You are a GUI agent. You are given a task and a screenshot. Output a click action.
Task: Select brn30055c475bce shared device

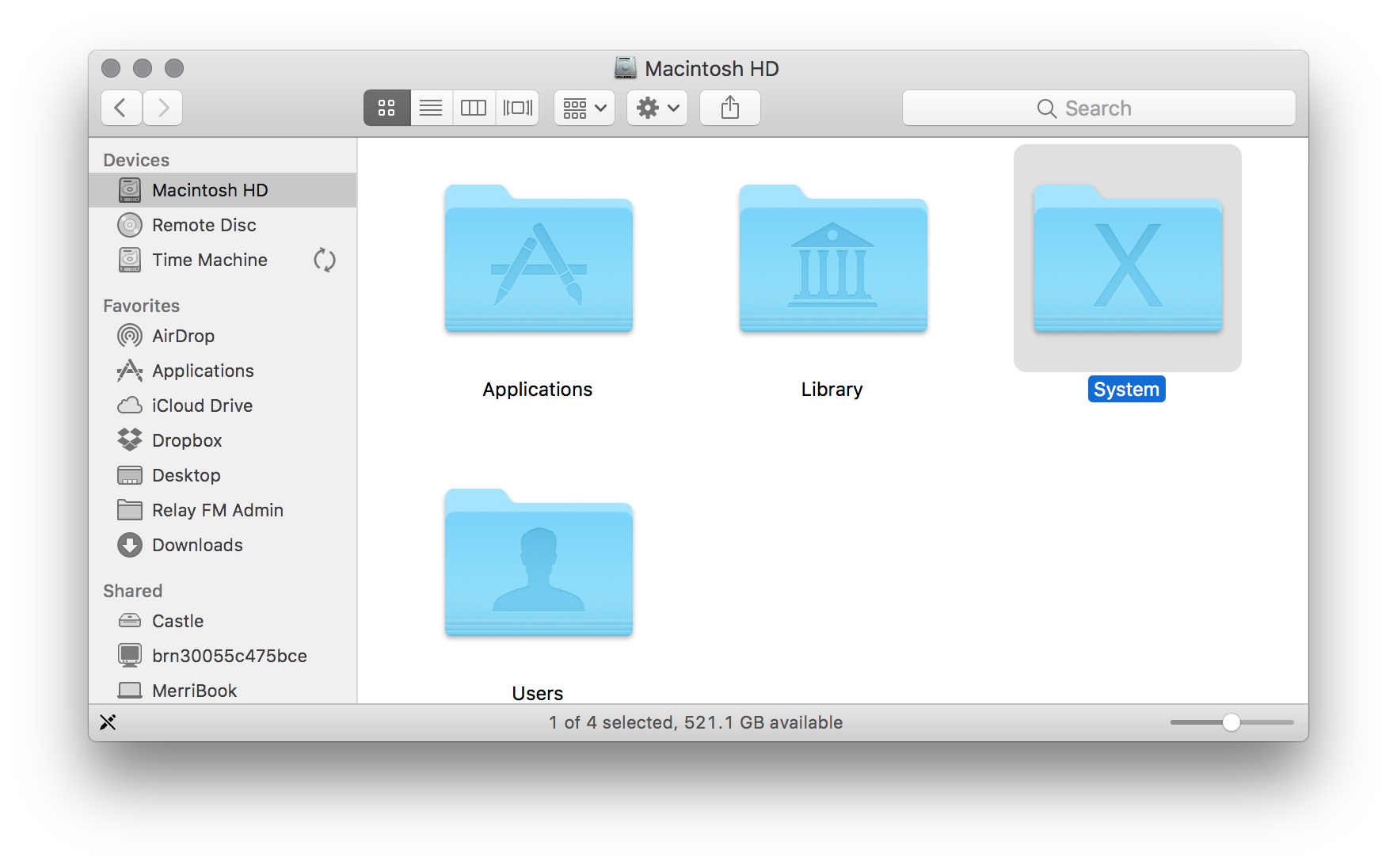click(223, 656)
